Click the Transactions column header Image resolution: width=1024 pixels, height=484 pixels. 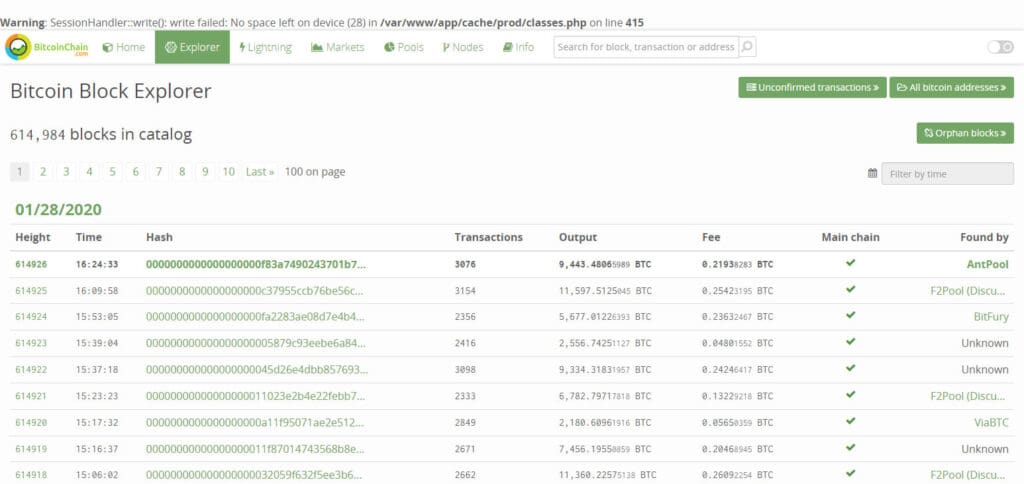[x=488, y=238]
